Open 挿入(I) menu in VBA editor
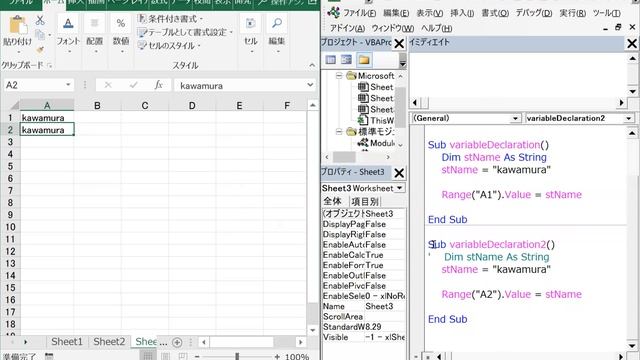The image size is (640, 360). (x=462, y=13)
